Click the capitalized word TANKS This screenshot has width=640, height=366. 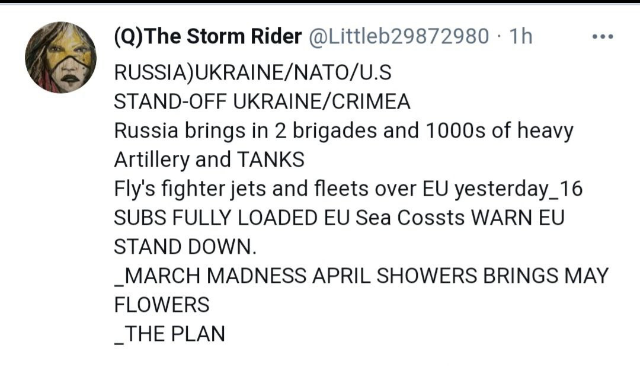click(271, 160)
